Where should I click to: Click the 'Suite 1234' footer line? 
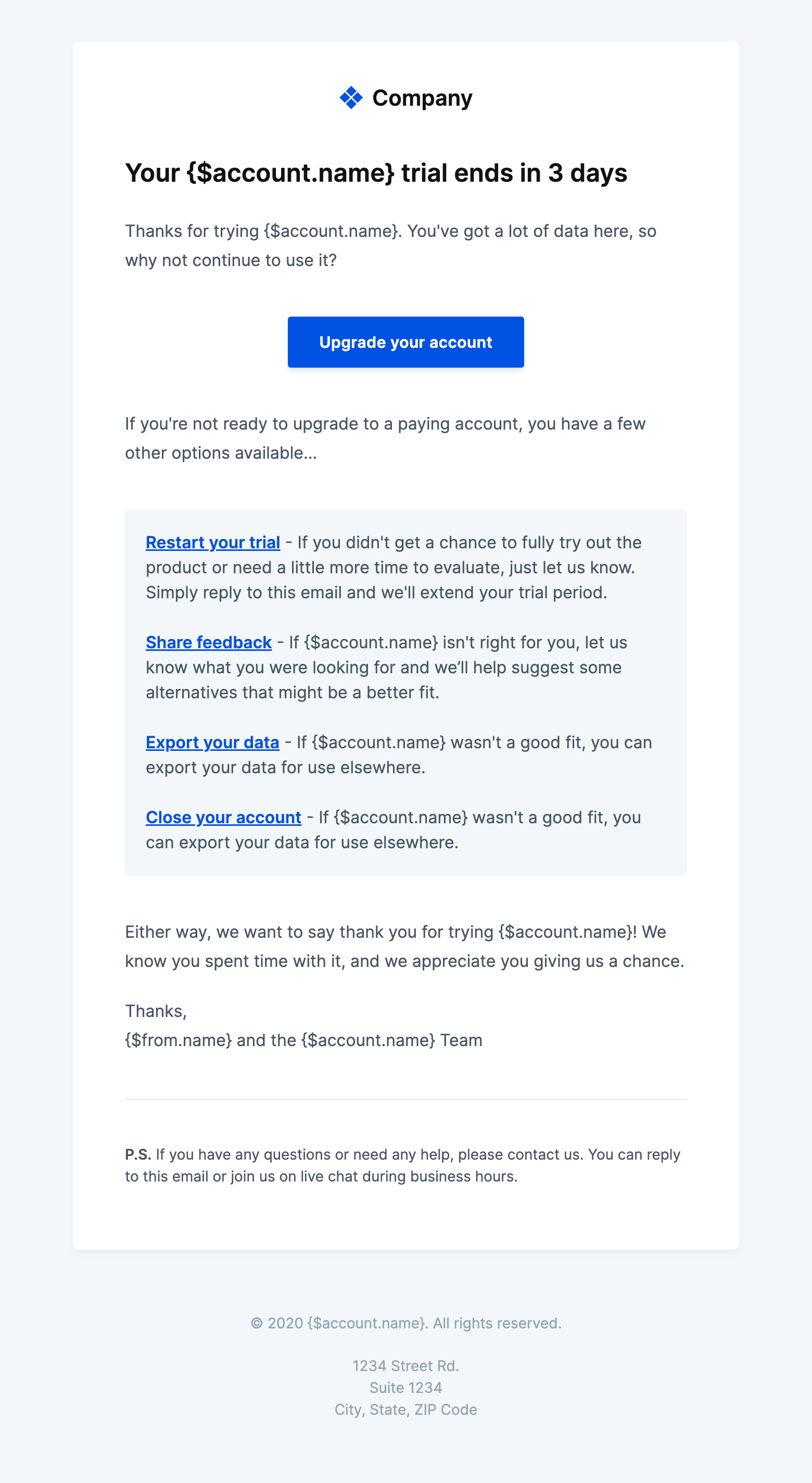pos(405,1387)
